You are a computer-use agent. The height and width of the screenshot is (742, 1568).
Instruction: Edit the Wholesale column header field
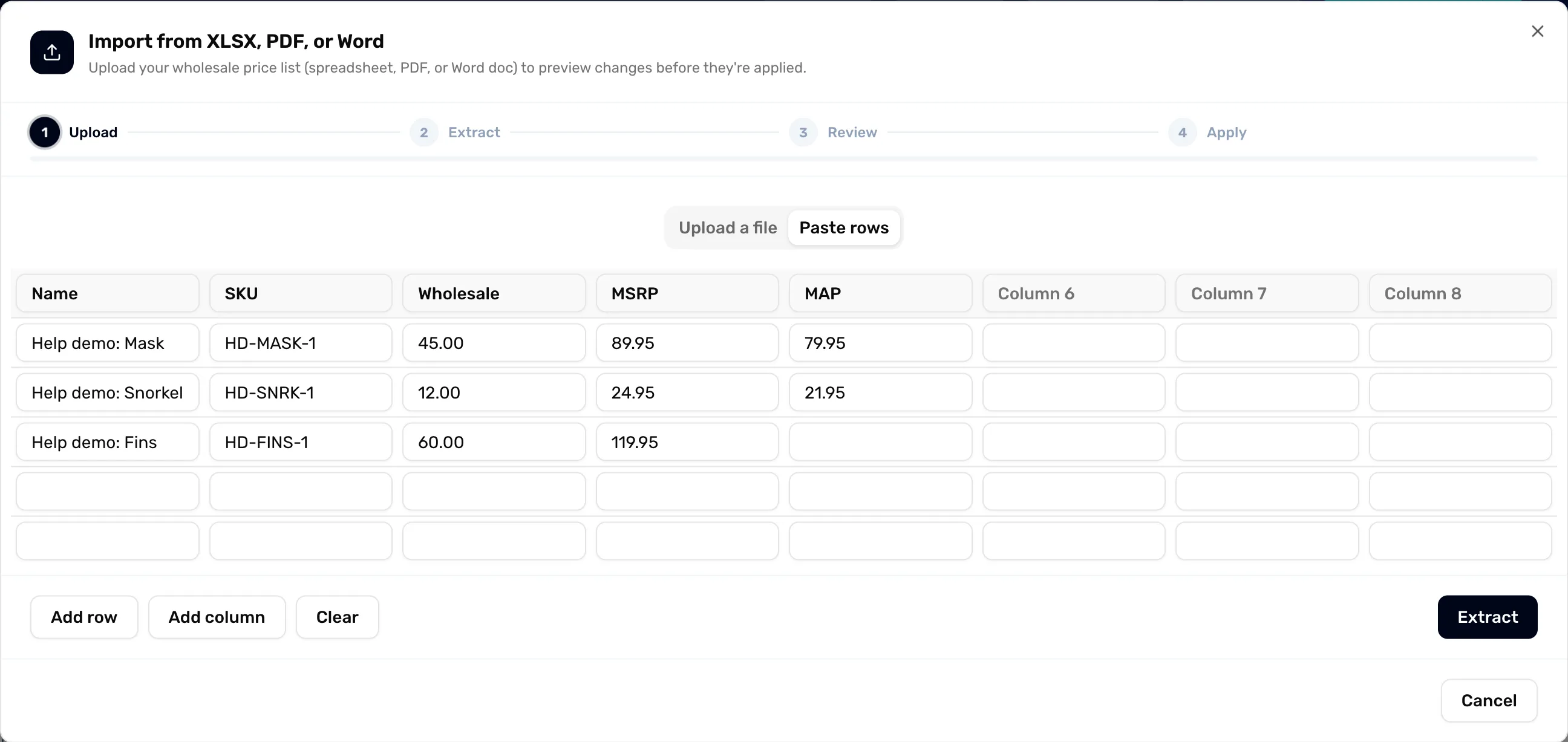[x=494, y=293]
